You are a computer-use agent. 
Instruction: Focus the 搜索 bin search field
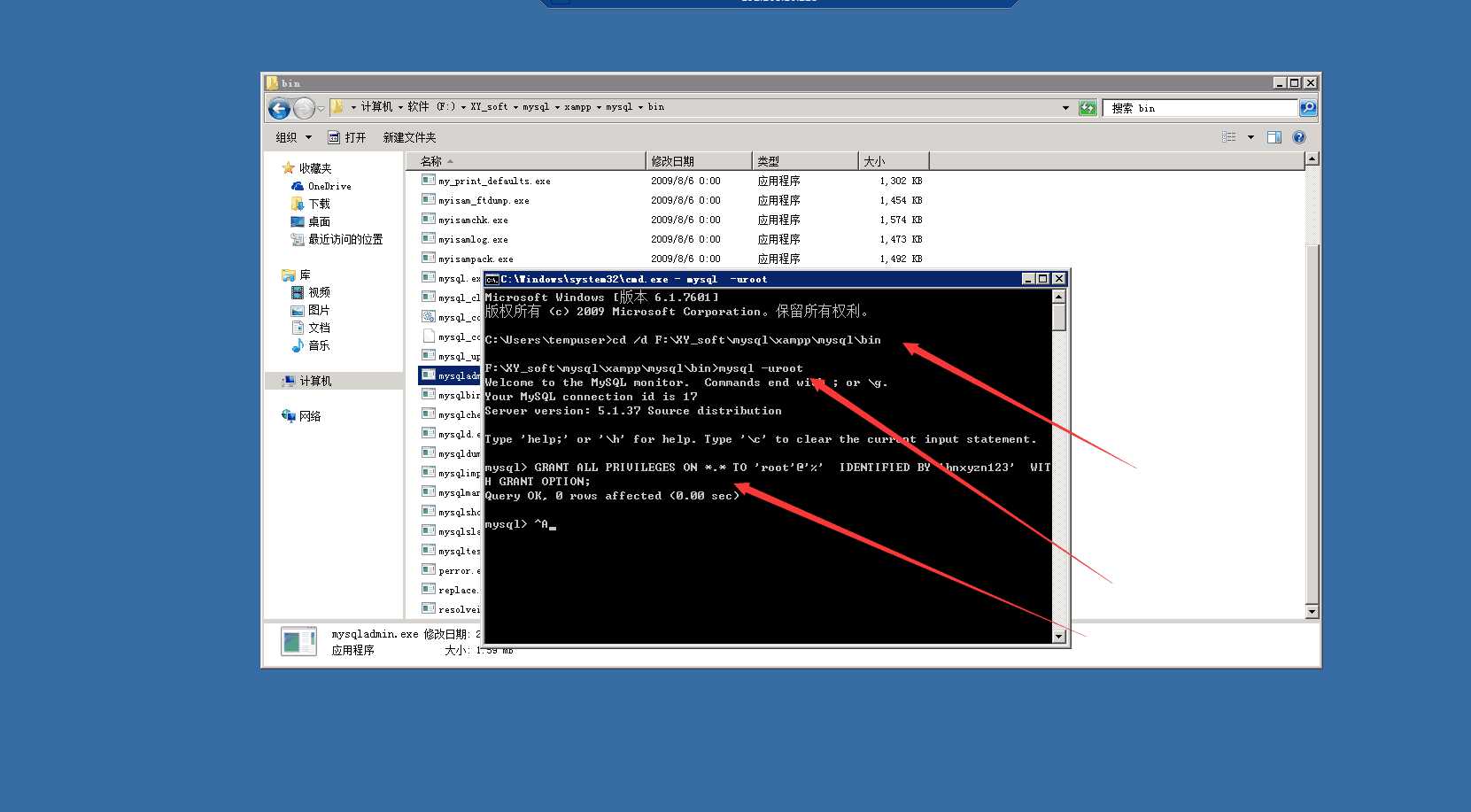[x=1200, y=108]
